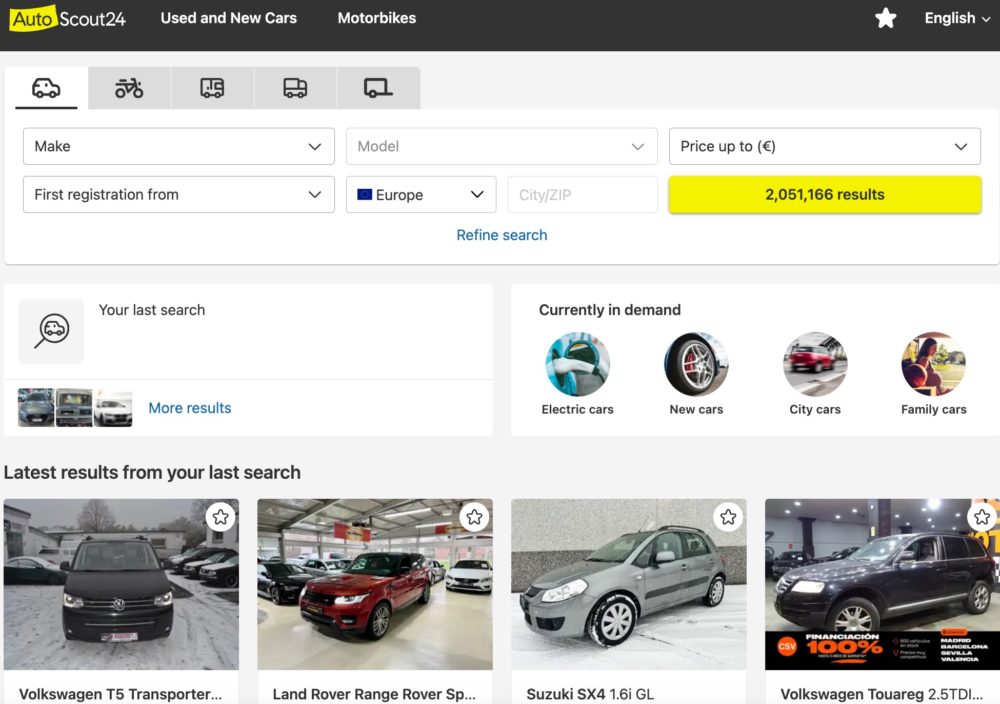Favorite the Volkswagen T5 Transporter listing

point(221,517)
